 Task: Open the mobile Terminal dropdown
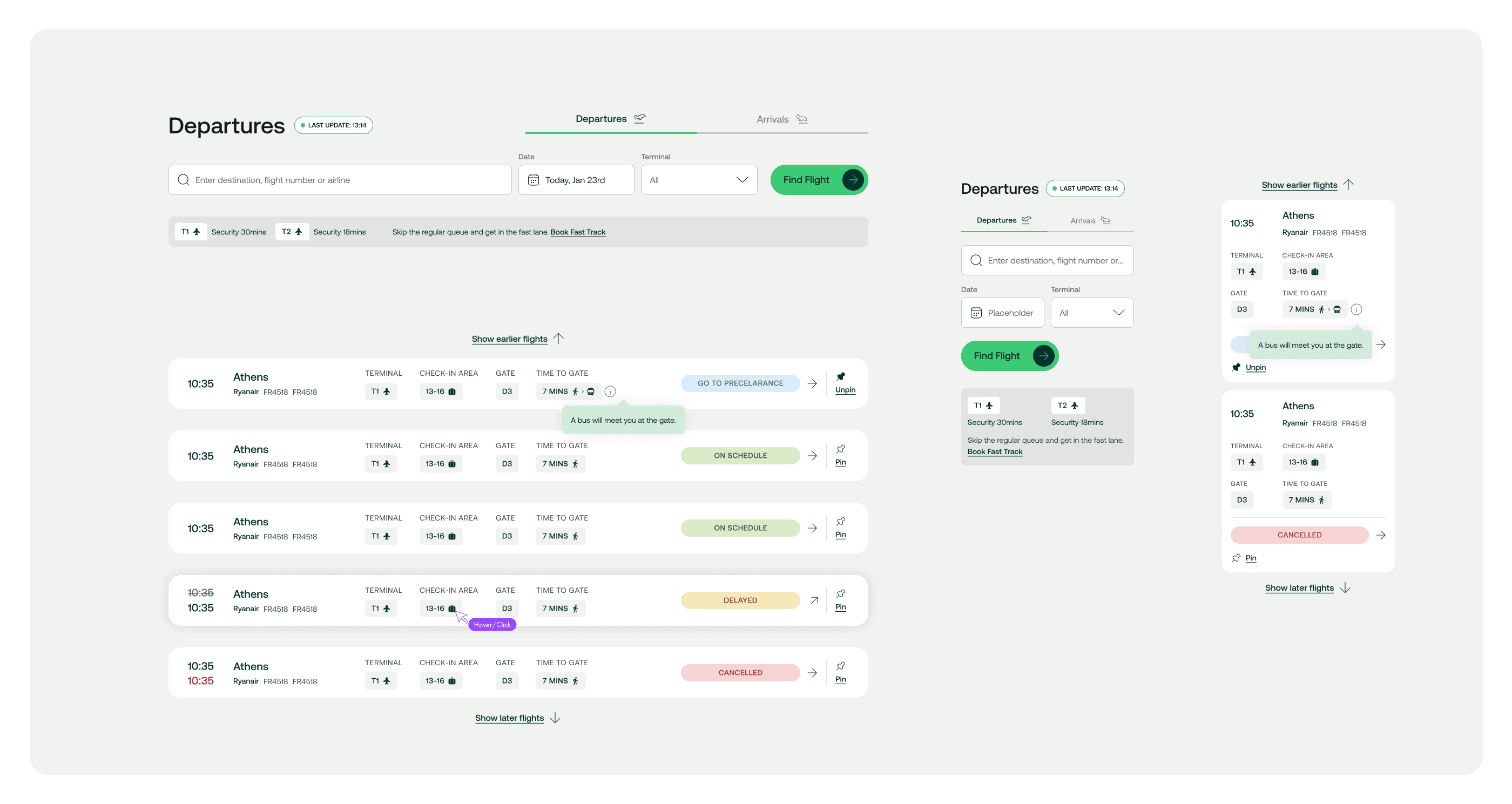[1091, 313]
